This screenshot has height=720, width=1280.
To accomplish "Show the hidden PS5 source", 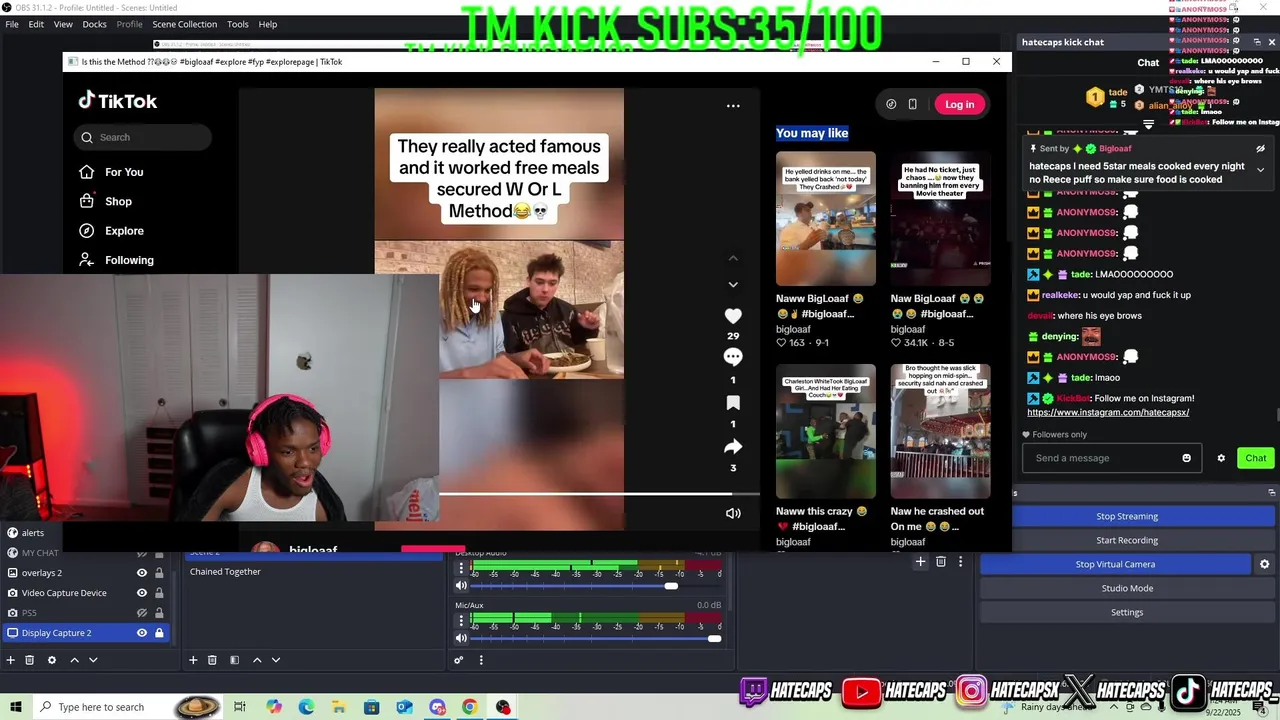I will pyautogui.click(x=142, y=613).
